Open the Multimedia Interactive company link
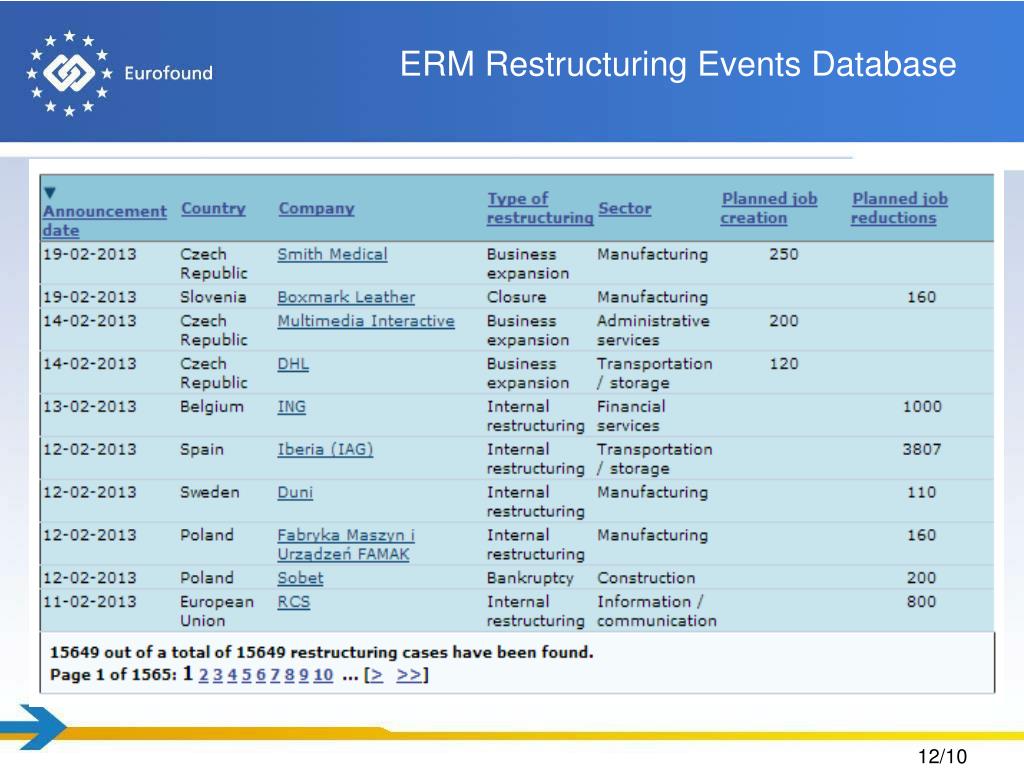The width and height of the screenshot is (1024, 768). tap(366, 321)
